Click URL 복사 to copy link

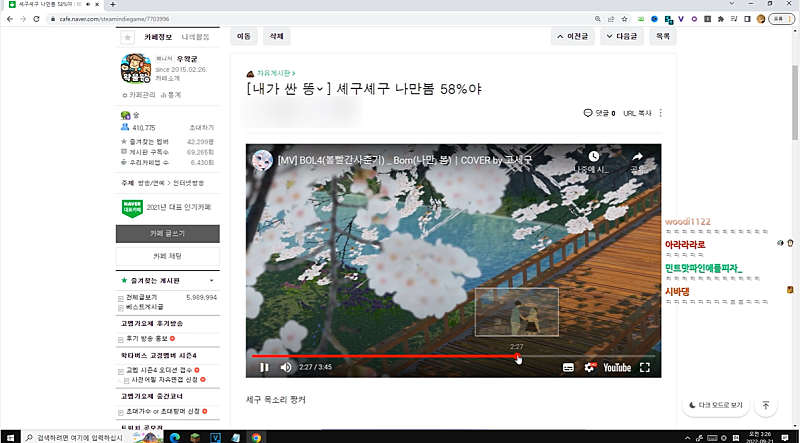pyautogui.click(x=637, y=113)
